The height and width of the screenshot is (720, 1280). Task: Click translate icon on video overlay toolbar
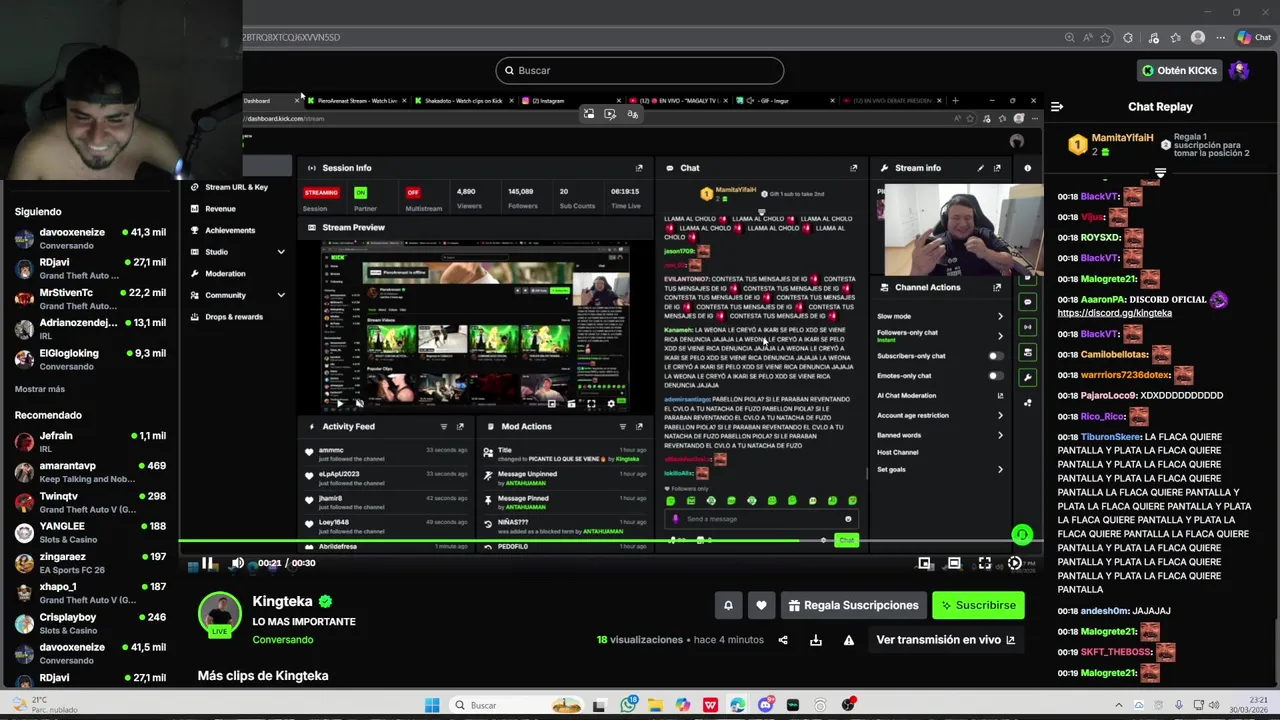632,114
